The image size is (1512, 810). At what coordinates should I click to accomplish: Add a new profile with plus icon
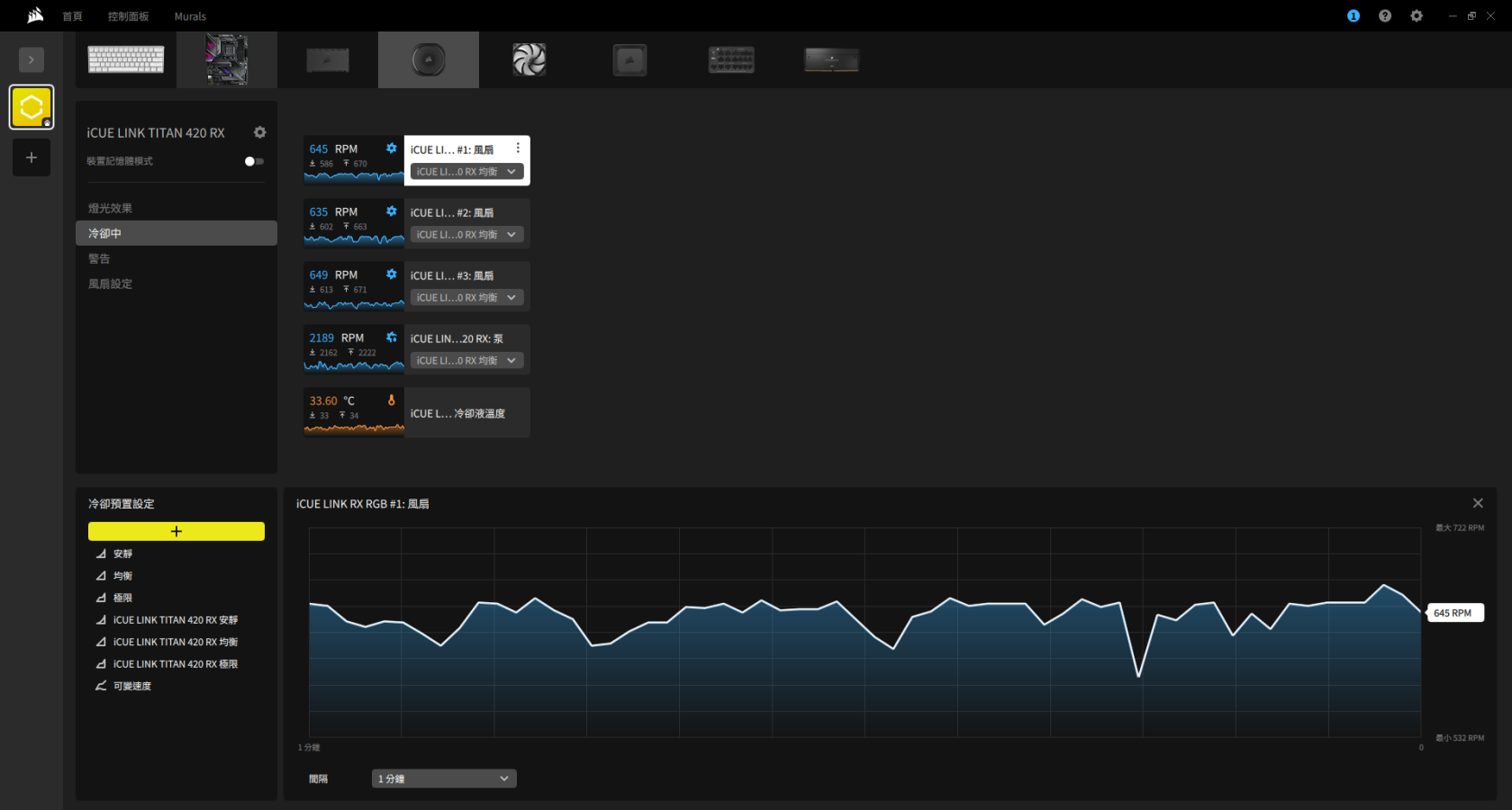[x=32, y=158]
